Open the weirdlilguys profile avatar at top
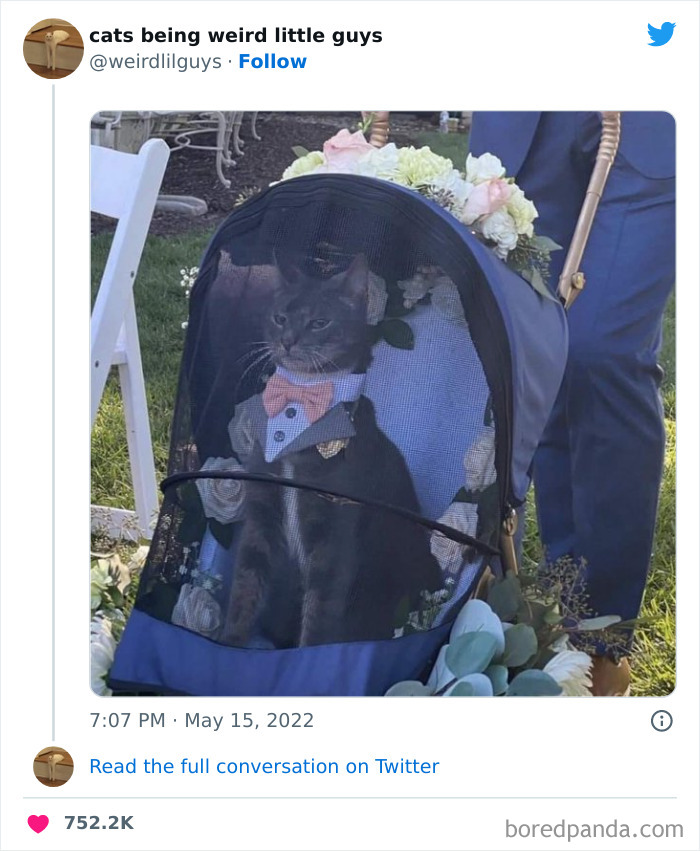The height and width of the screenshot is (851, 700). [53, 48]
